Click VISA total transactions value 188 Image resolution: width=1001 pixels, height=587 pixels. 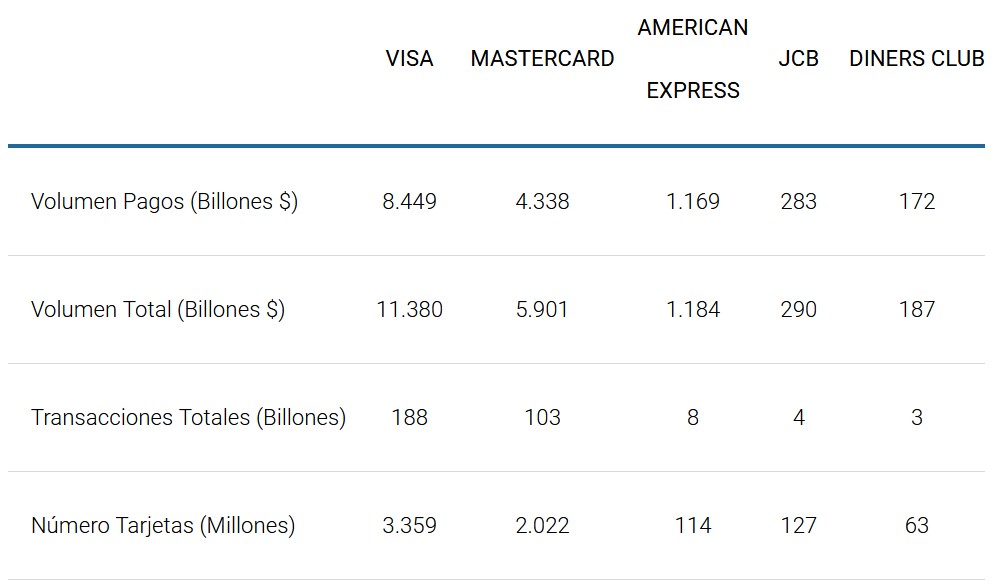pos(409,418)
